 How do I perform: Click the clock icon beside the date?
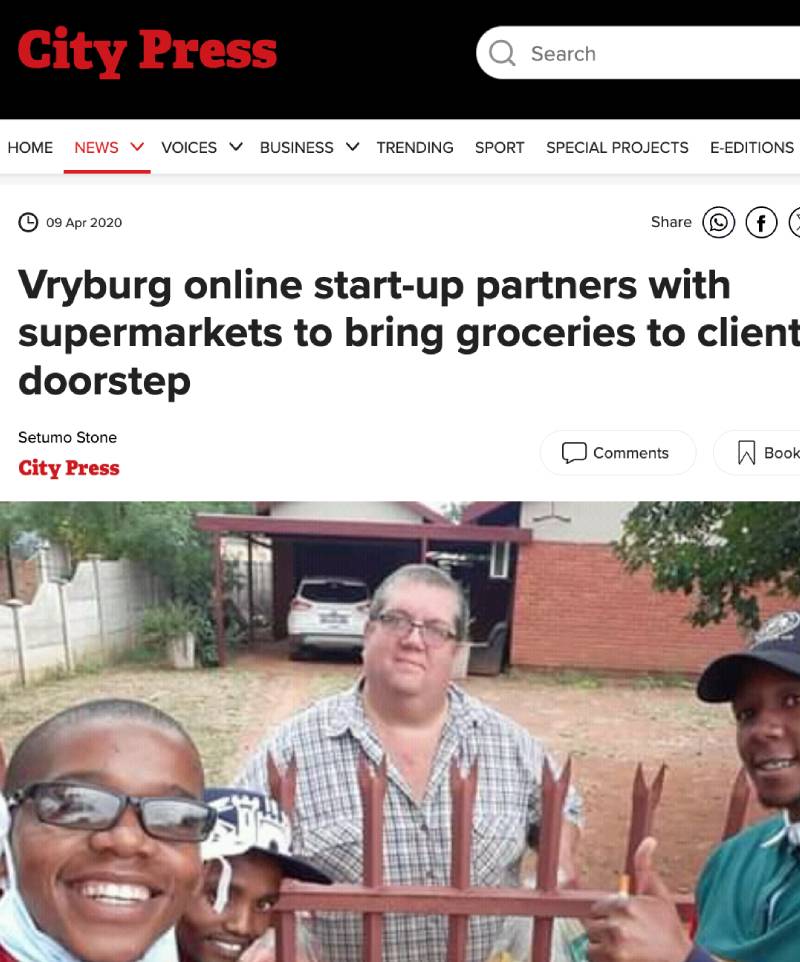click(28, 222)
